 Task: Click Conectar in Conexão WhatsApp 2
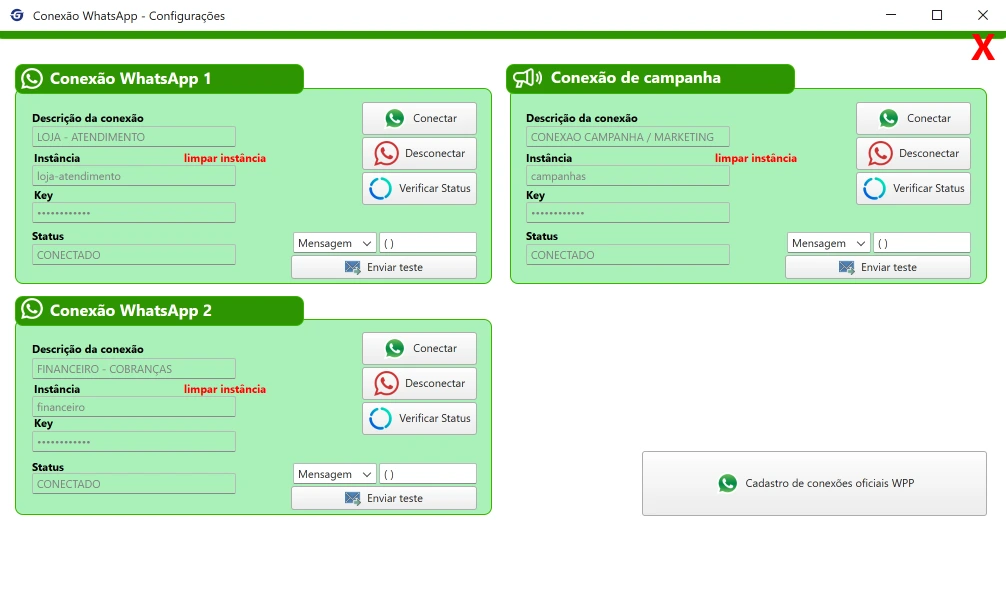(x=420, y=348)
